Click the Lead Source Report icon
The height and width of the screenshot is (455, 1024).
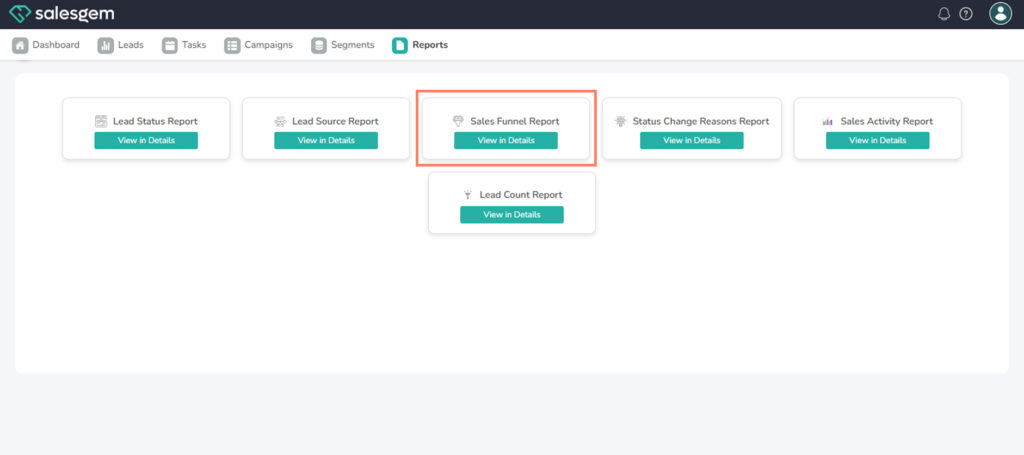[x=280, y=121]
